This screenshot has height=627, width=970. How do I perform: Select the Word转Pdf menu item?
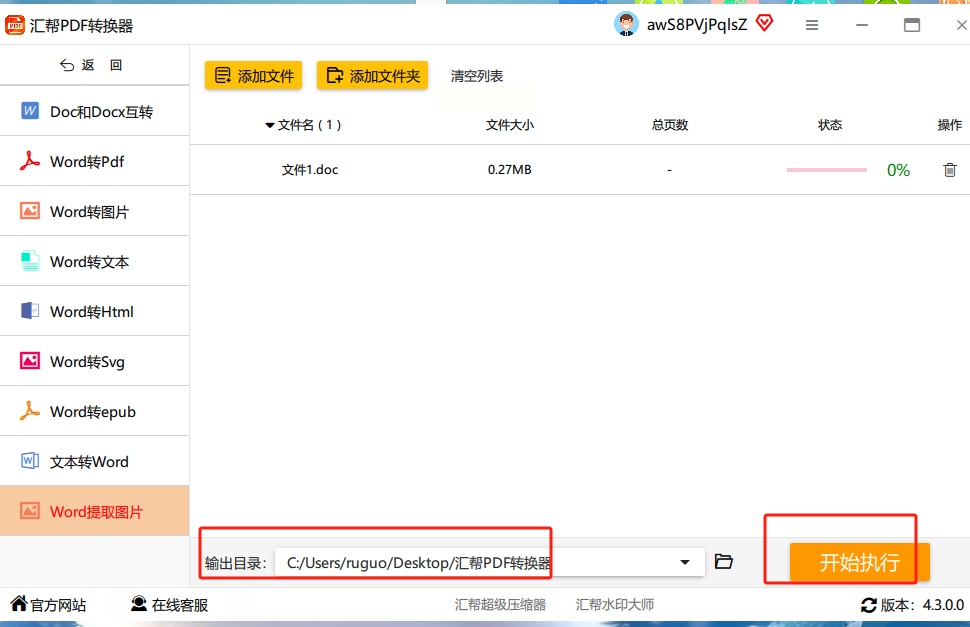coord(95,161)
